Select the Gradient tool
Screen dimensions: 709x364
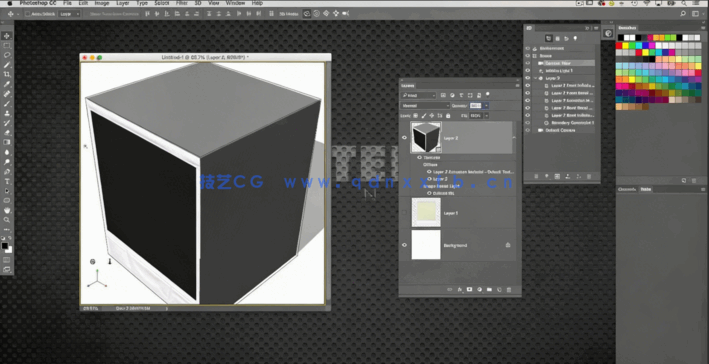point(7,142)
